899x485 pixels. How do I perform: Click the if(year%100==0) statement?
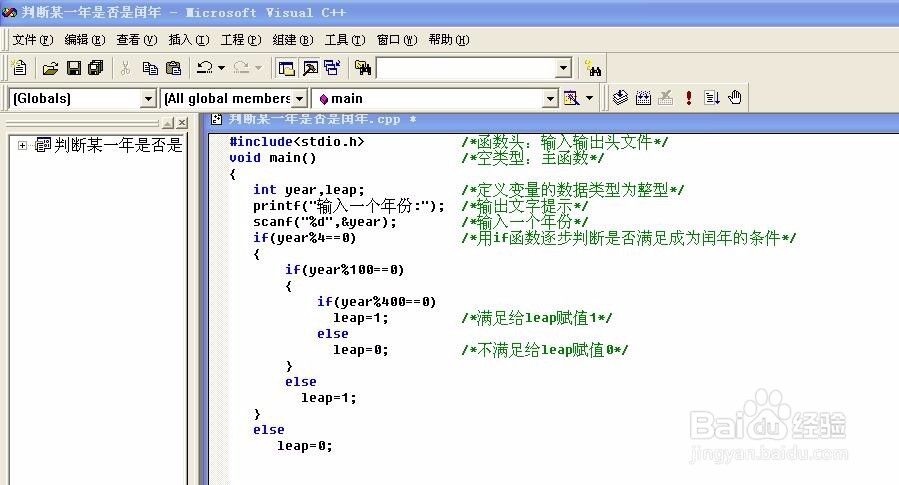345,270
